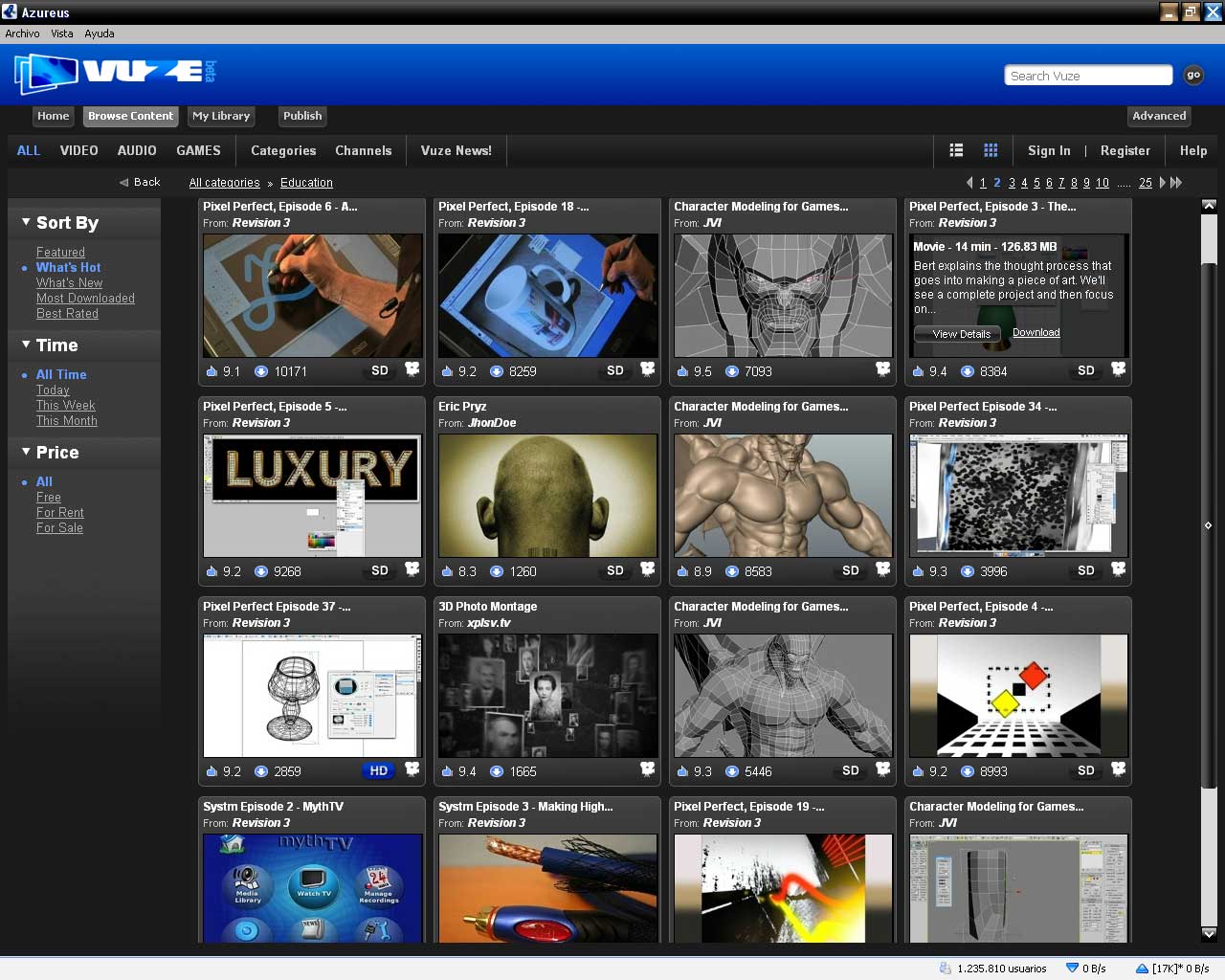Screen dimensions: 1225x980
Task: Click the All categories breadcrumb
Action: pyautogui.click(x=224, y=183)
